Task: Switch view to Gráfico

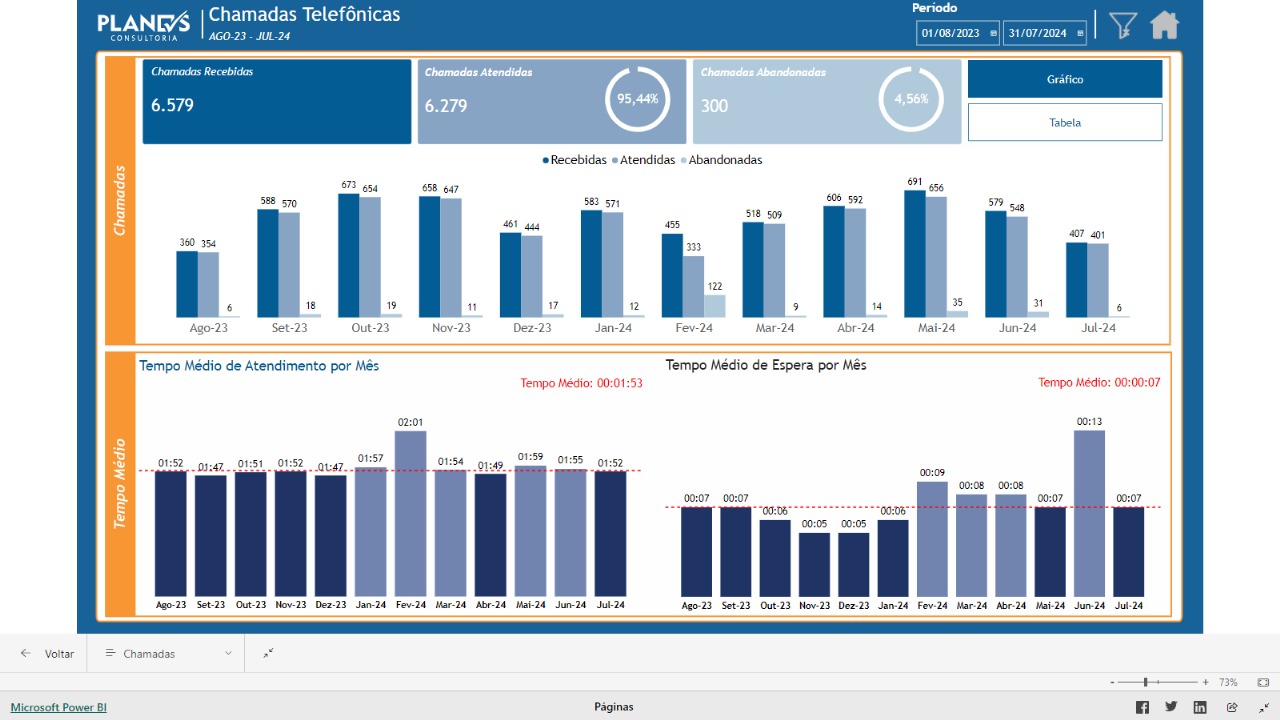Action: click(1064, 79)
